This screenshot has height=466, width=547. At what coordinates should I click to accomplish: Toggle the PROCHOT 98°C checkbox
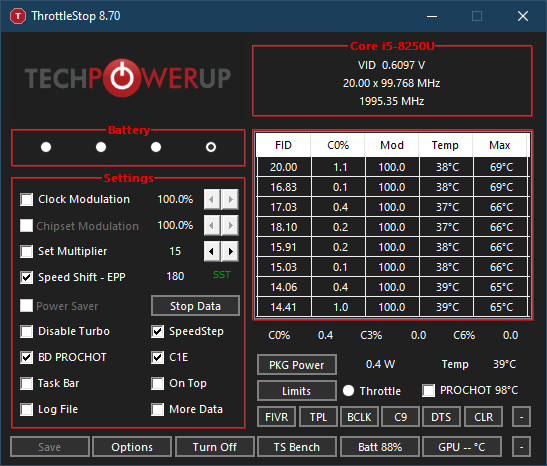pyautogui.click(x=428, y=391)
